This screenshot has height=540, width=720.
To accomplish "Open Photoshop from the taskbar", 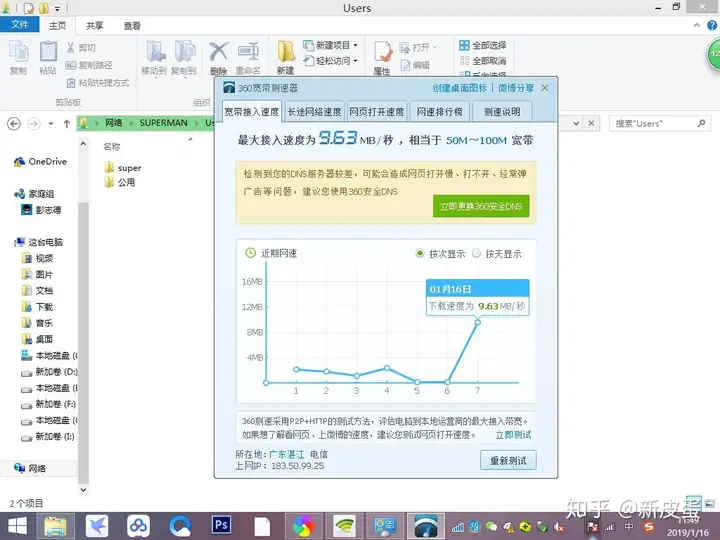I will click(221, 525).
